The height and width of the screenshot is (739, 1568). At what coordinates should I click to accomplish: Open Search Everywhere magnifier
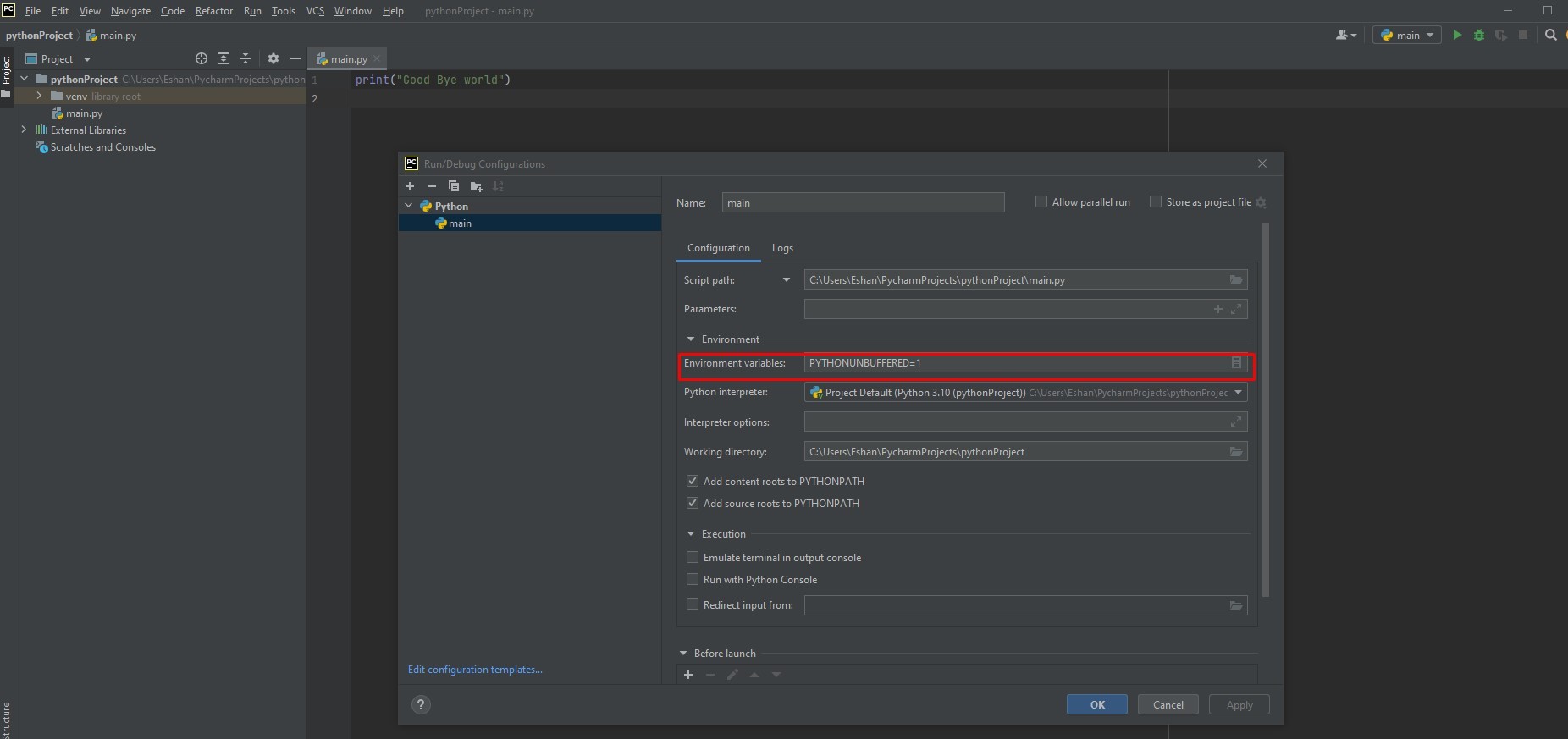tap(1551, 35)
